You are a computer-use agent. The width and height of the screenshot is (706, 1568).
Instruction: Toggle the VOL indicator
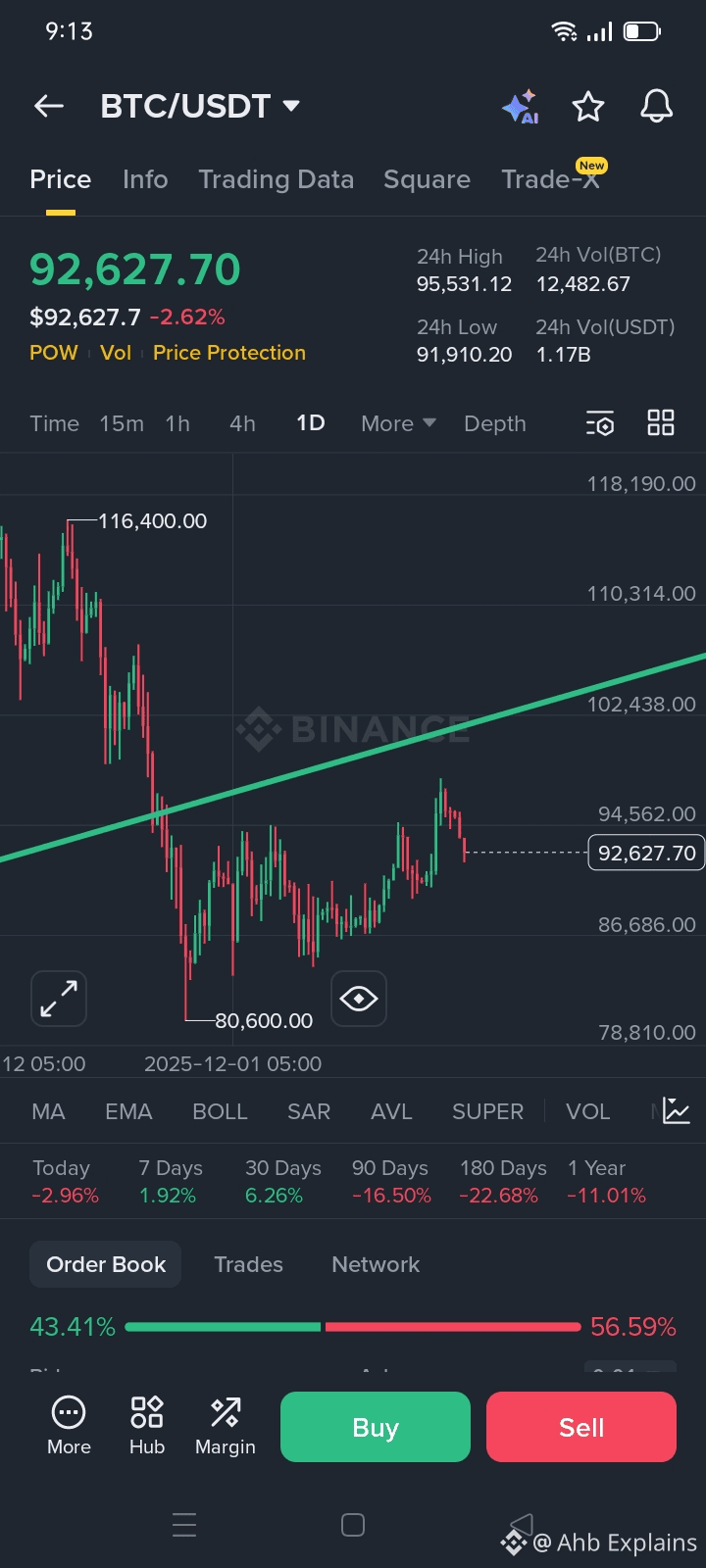[x=587, y=1111]
